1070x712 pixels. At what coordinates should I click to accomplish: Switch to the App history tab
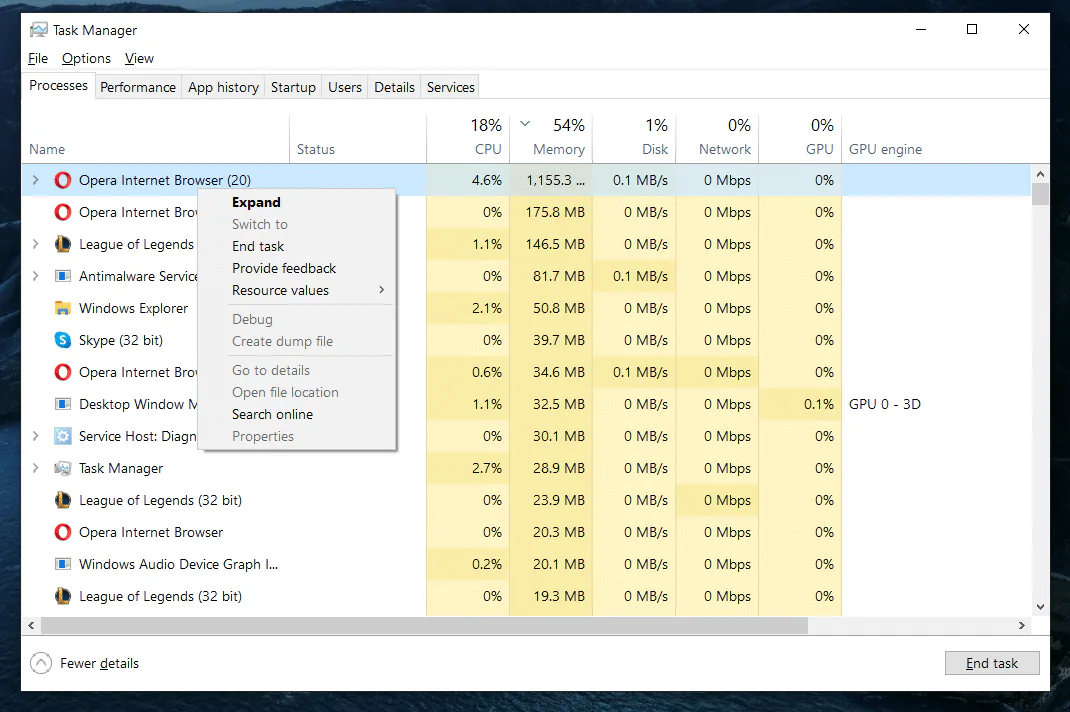click(x=223, y=87)
